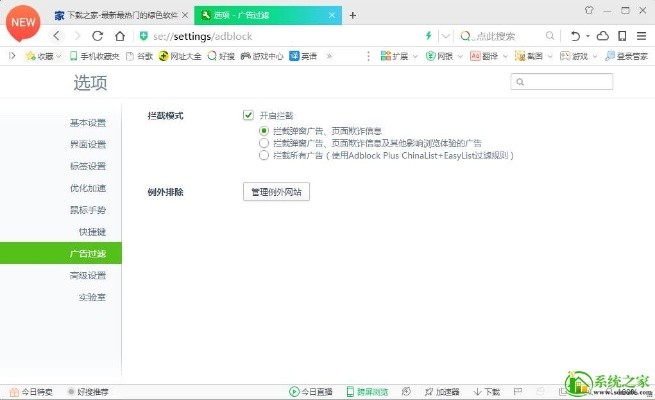655x400 pixels.
Task: Open 基本设置 in the settings sidebar
Action: click(88, 123)
